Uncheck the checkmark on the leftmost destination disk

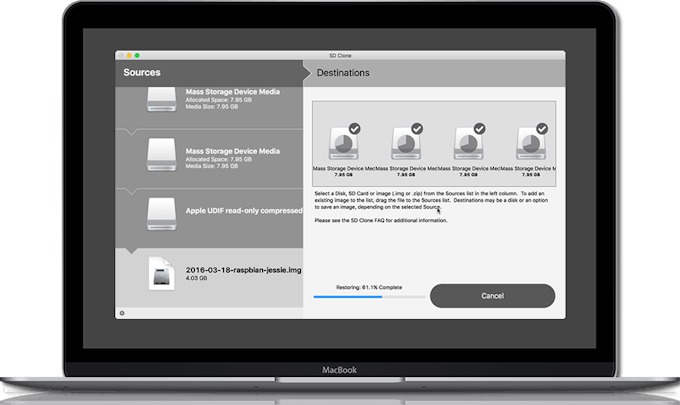click(x=355, y=129)
